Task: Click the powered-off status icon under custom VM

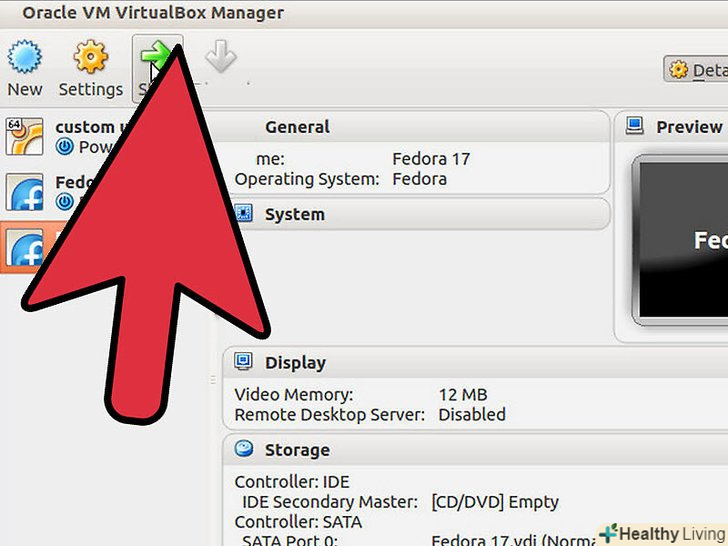Action: 65,147
